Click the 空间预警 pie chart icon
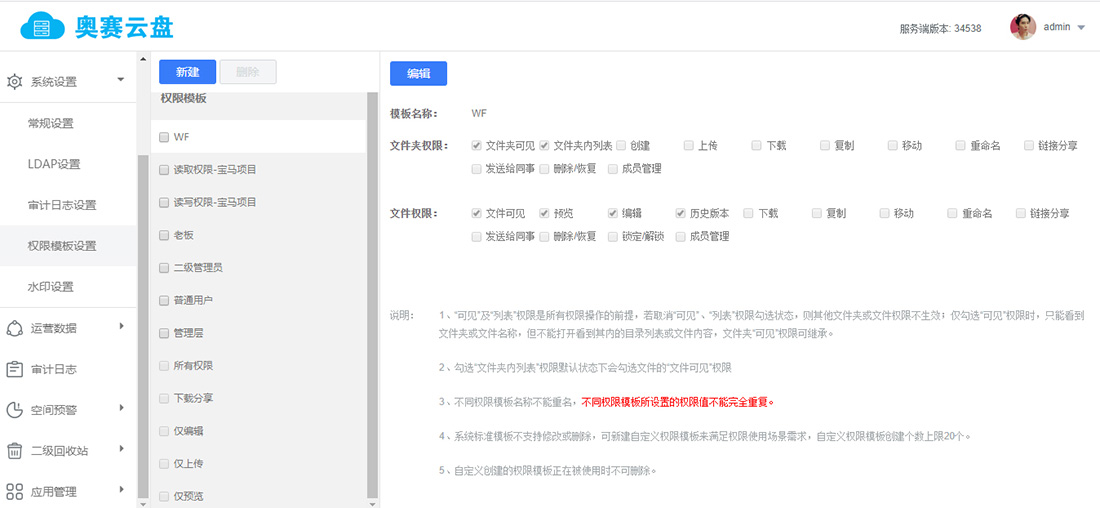The width and height of the screenshot is (1100, 508). click(x=15, y=410)
